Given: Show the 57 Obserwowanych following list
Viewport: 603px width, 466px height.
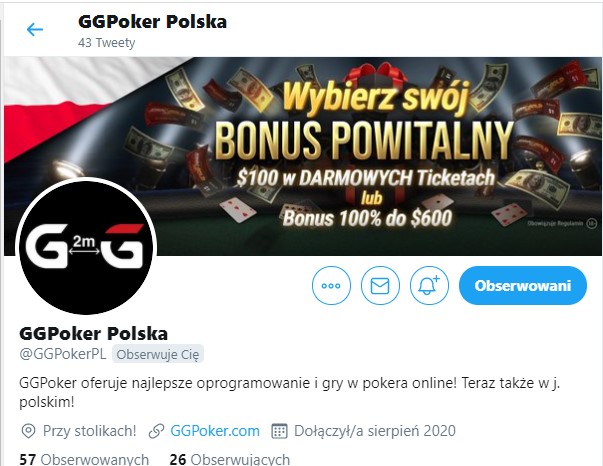Looking at the screenshot, I should [x=84, y=459].
